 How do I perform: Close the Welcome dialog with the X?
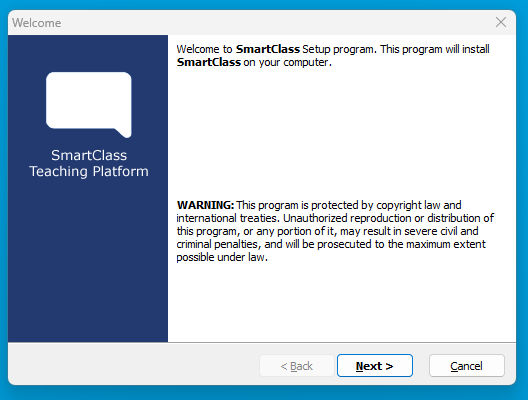pos(501,22)
